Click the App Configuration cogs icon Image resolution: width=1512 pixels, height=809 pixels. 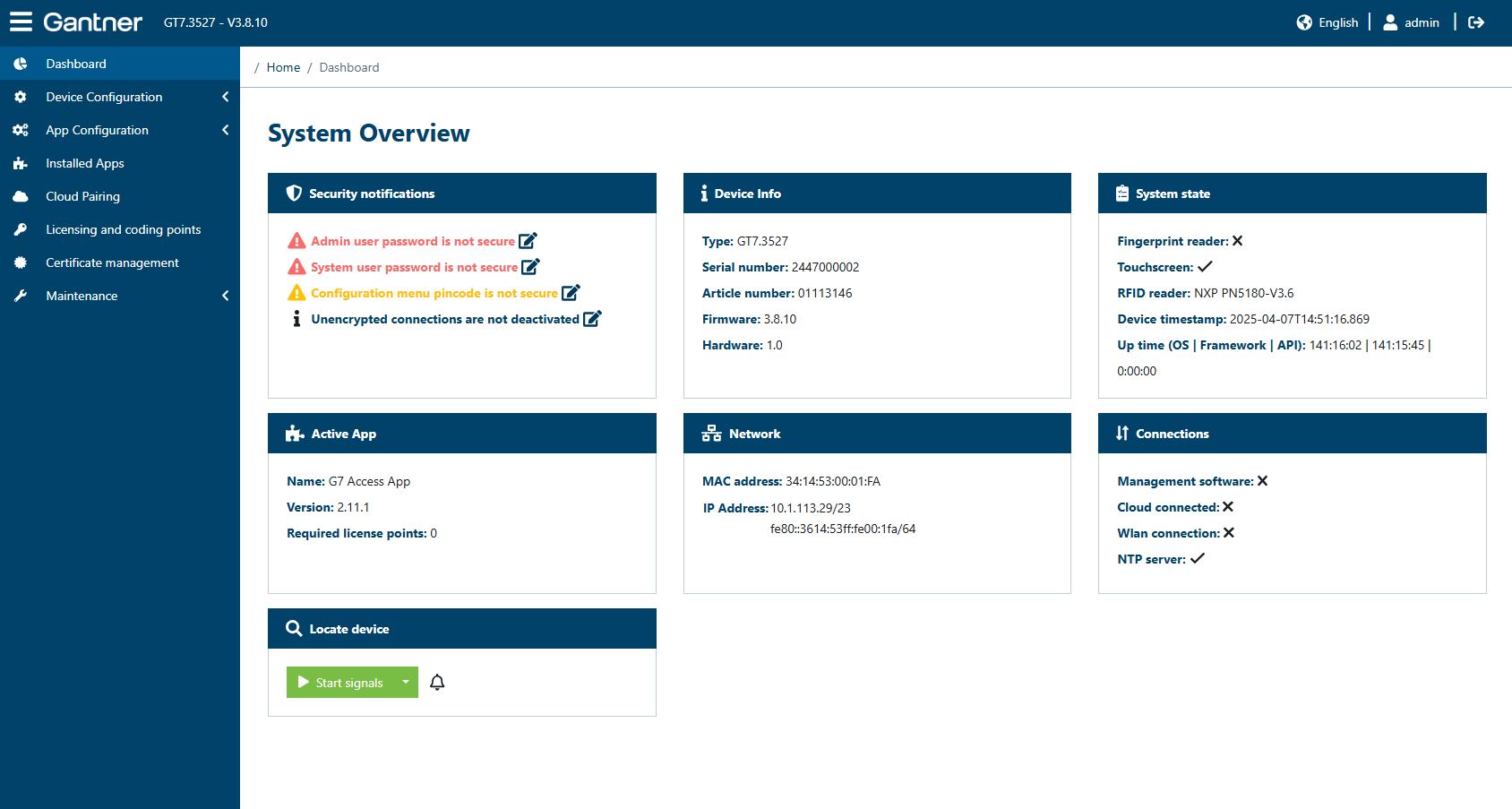(21, 130)
